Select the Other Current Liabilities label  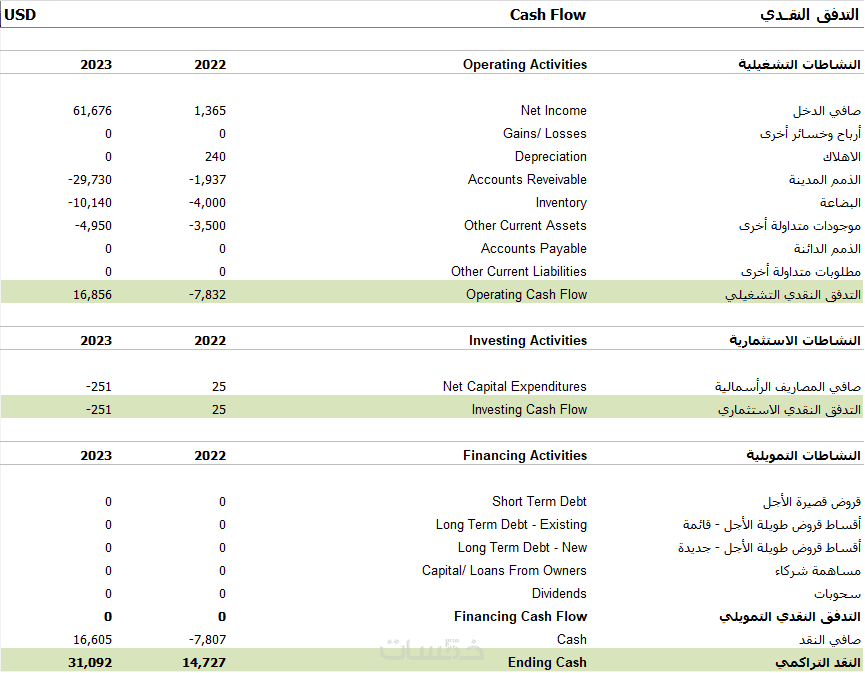[x=519, y=271]
